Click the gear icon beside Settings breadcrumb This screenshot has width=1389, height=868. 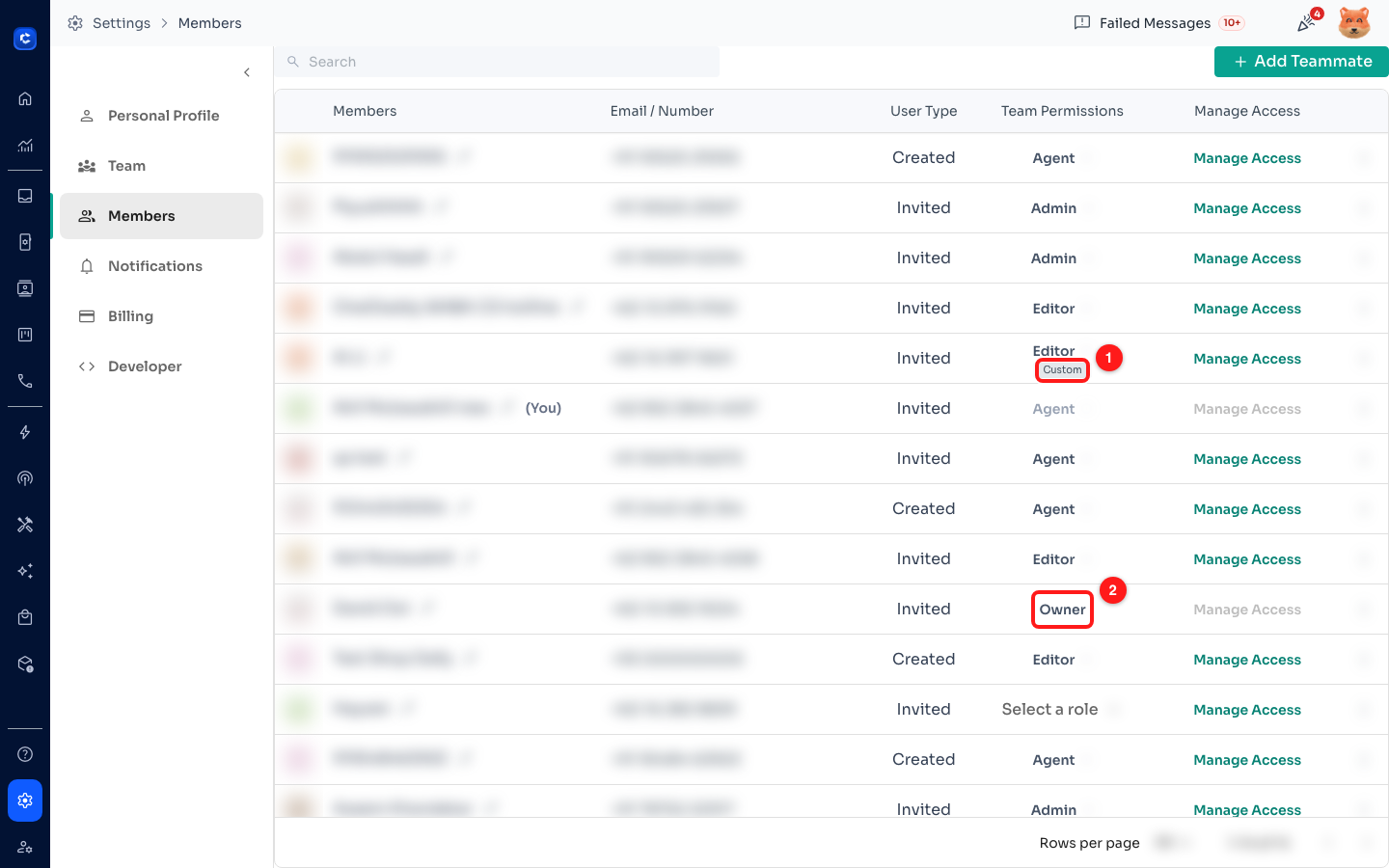click(75, 23)
